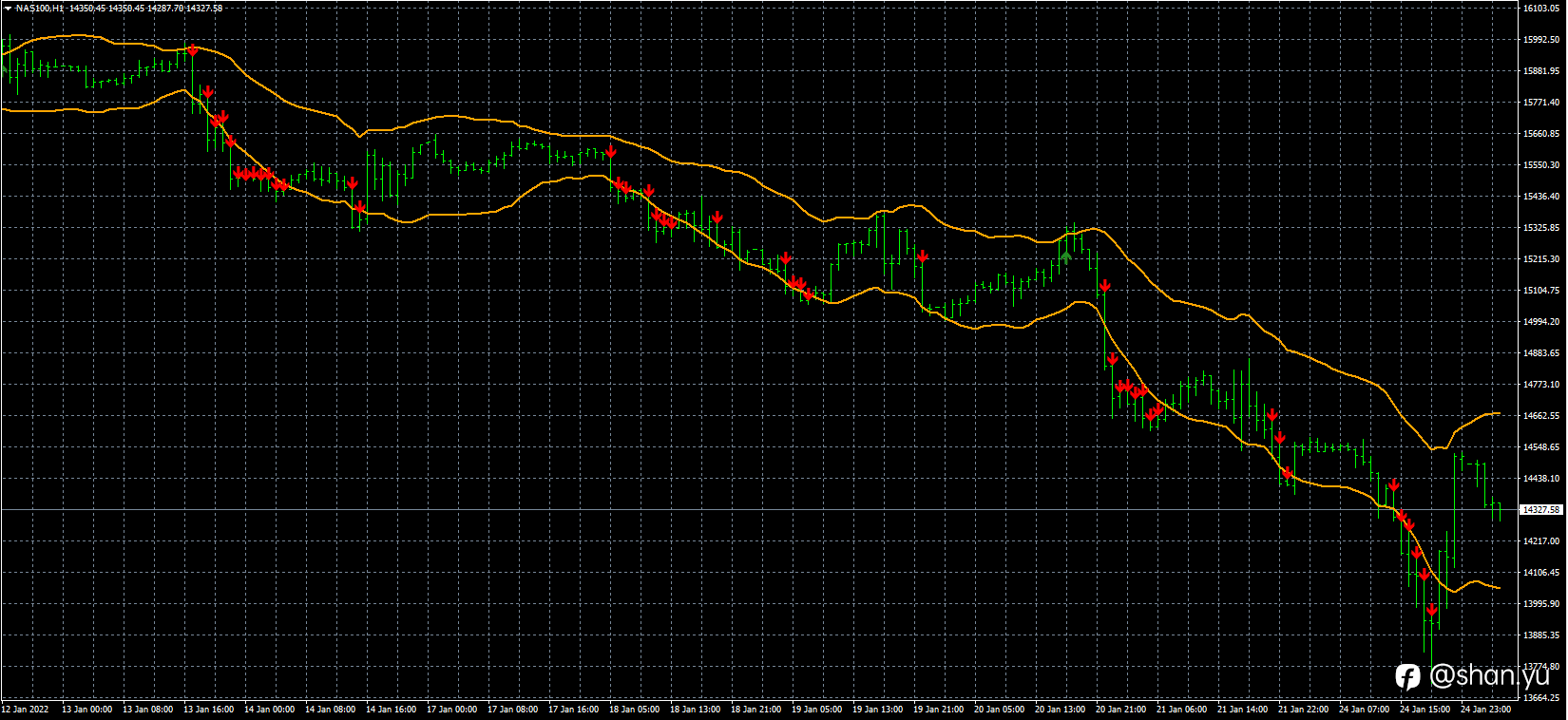Click the 13 Jan 00:00 time label
The height and width of the screenshot is (720, 1568).
click(86, 709)
